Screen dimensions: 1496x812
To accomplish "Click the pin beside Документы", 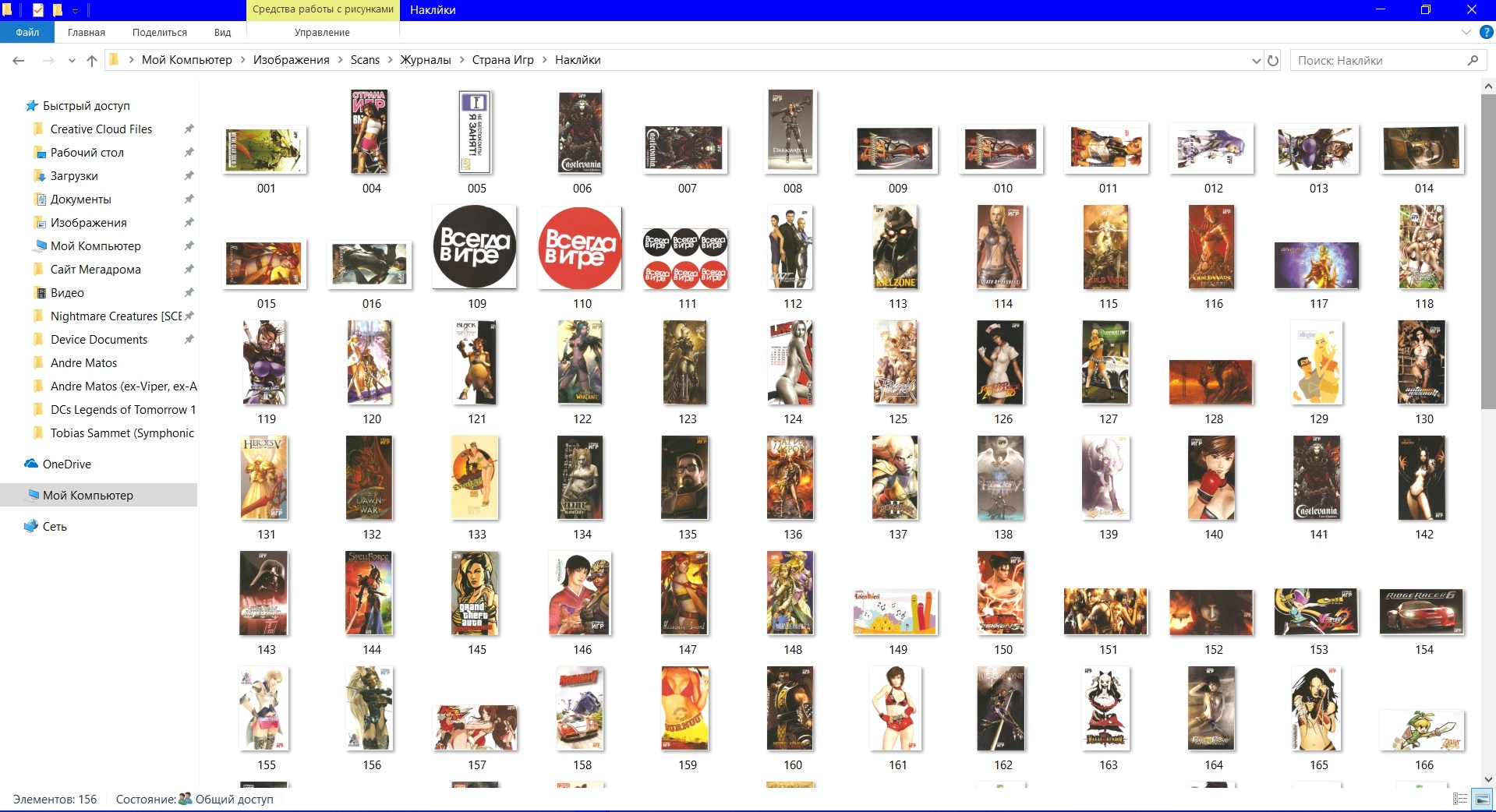I will [189, 199].
